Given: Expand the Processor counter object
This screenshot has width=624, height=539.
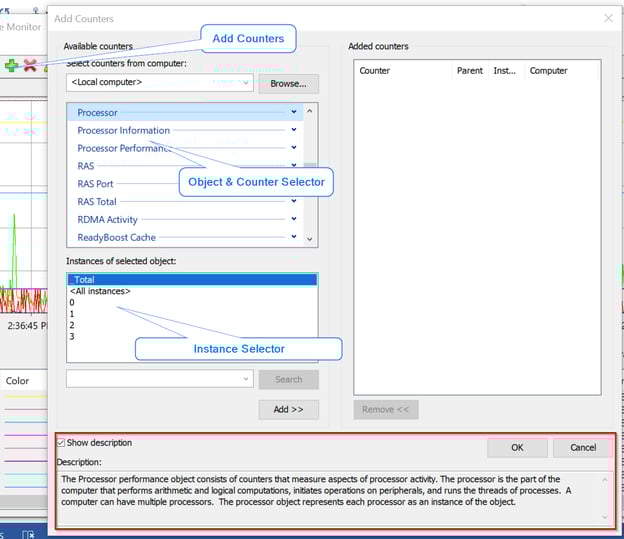Looking at the screenshot, I should (x=294, y=113).
